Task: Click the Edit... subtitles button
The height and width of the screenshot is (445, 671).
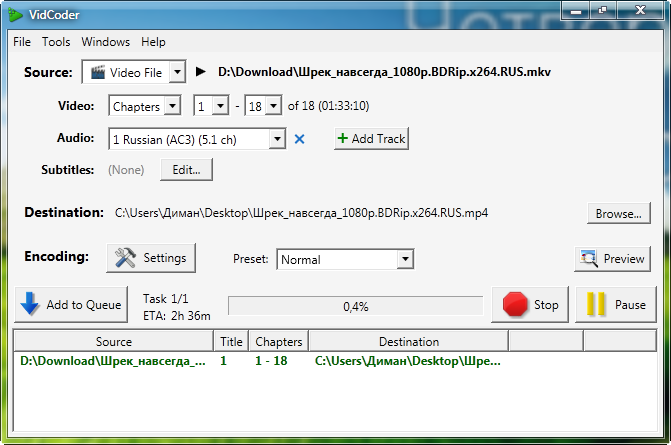Action: [x=186, y=170]
